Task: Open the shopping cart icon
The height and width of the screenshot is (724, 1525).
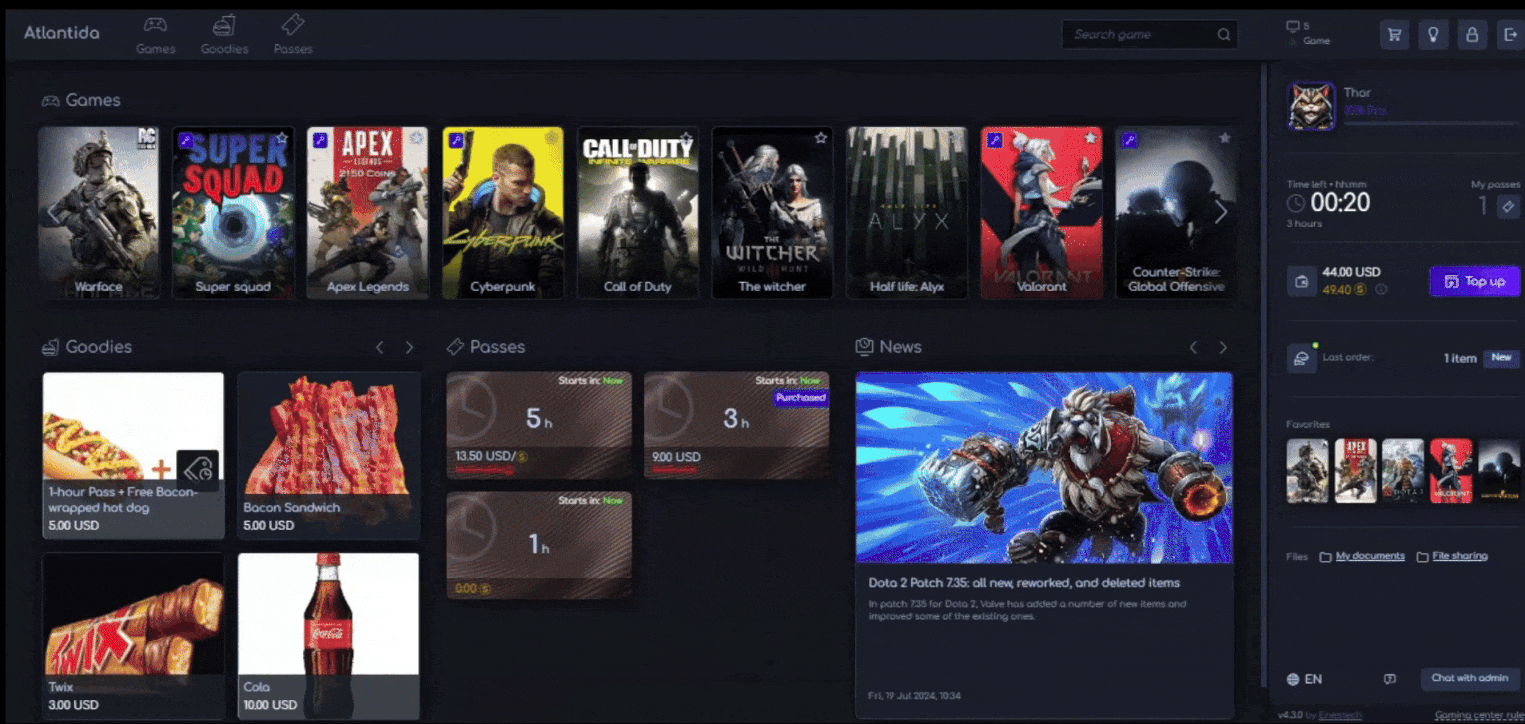Action: (x=1394, y=35)
